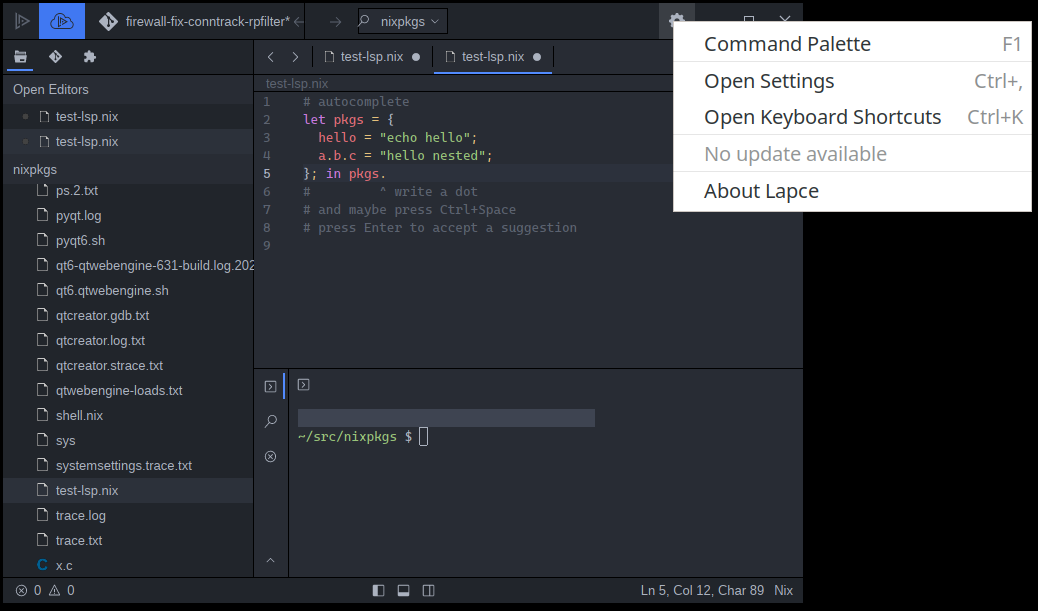Screen dimensions: 1038x611
Task: Click the Nix language mode in the status bar
Action: tap(783, 590)
